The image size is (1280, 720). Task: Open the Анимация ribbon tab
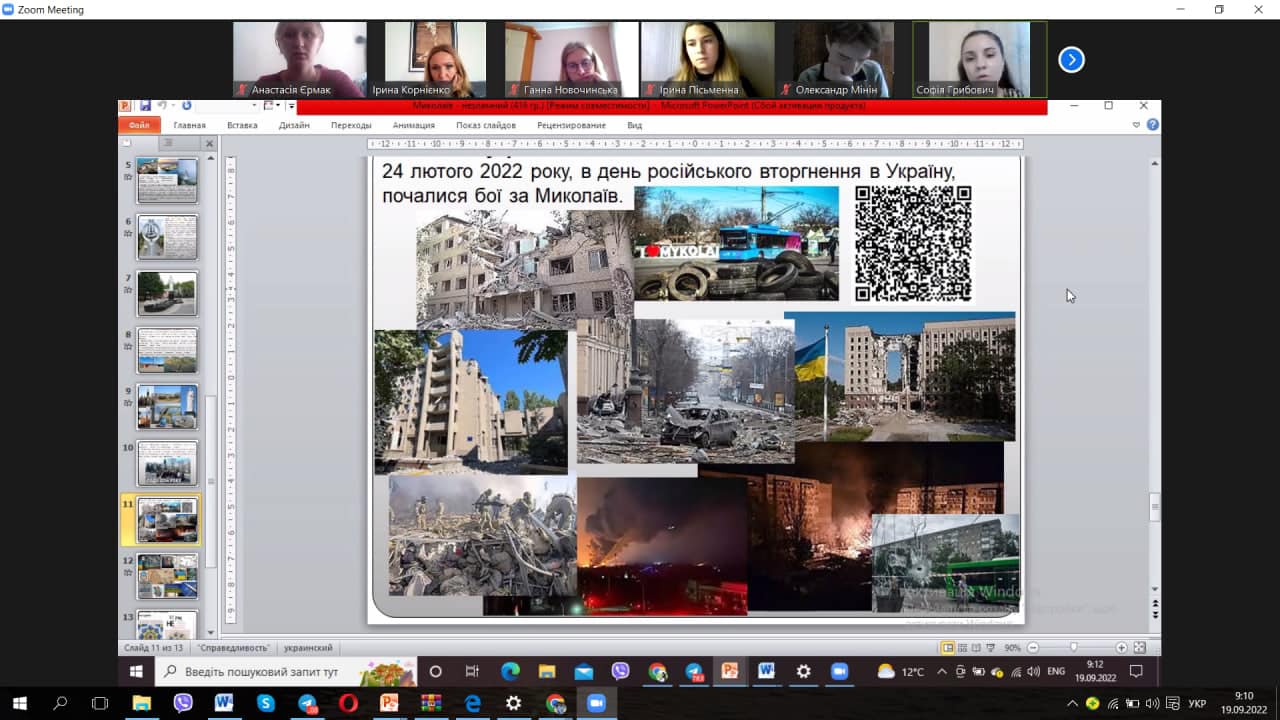click(x=413, y=125)
